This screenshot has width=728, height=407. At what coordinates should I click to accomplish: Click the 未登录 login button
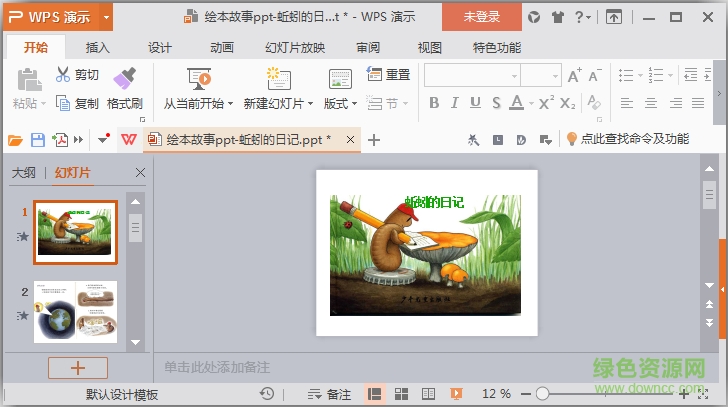coord(481,17)
